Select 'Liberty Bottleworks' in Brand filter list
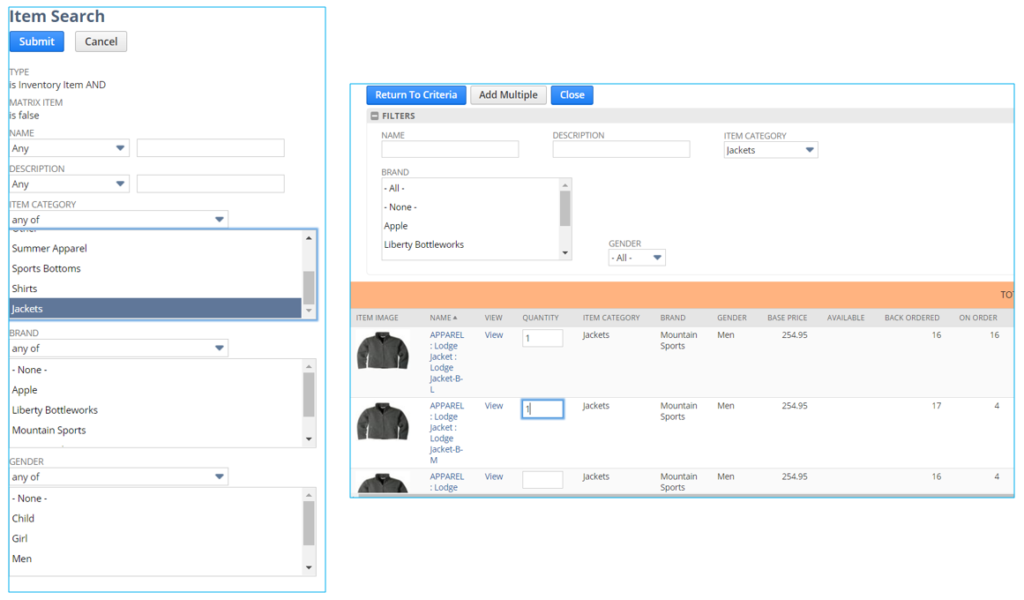Screen dimensions: 1024x600 (424, 244)
